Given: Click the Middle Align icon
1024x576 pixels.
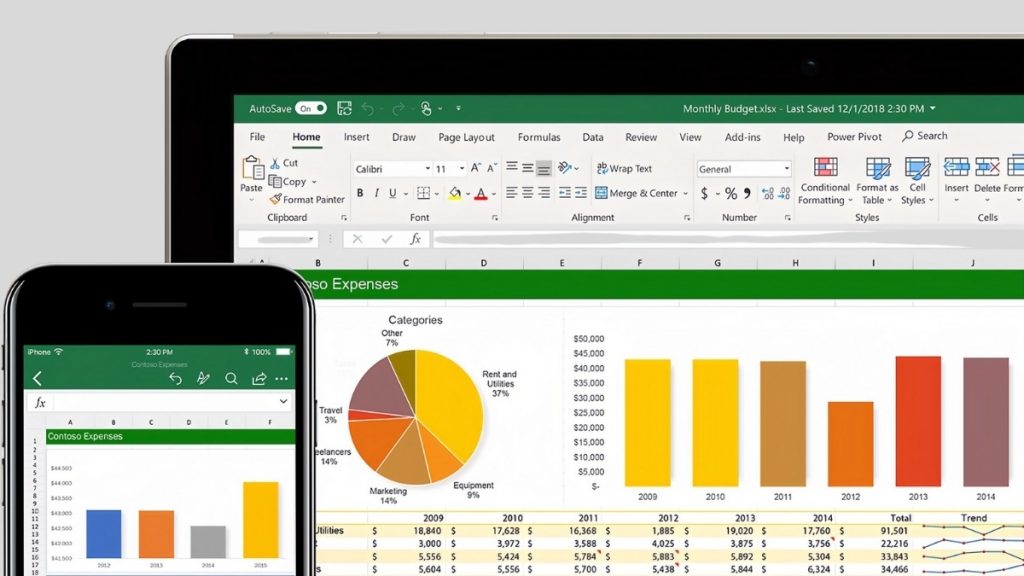Looking at the screenshot, I should 528,168.
